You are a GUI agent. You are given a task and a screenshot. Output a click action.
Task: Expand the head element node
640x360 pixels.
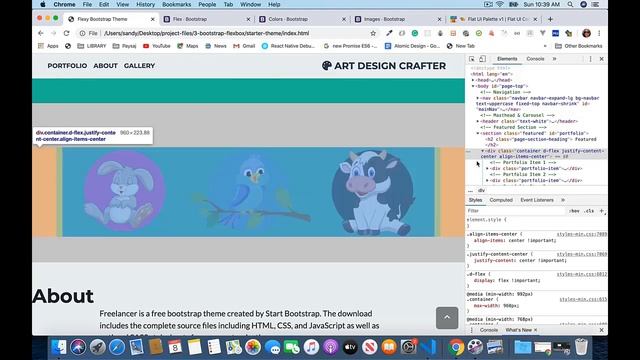click(473, 80)
